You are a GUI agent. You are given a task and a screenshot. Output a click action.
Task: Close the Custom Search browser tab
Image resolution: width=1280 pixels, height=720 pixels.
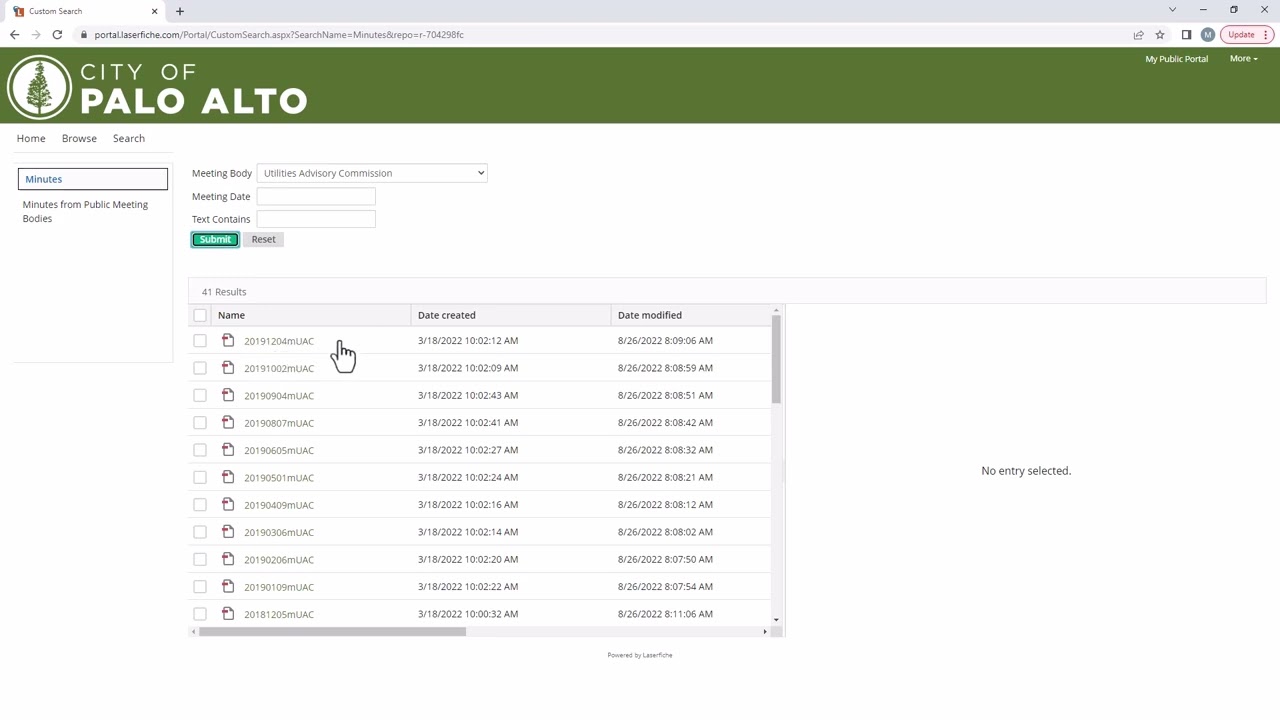pos(154,11)
